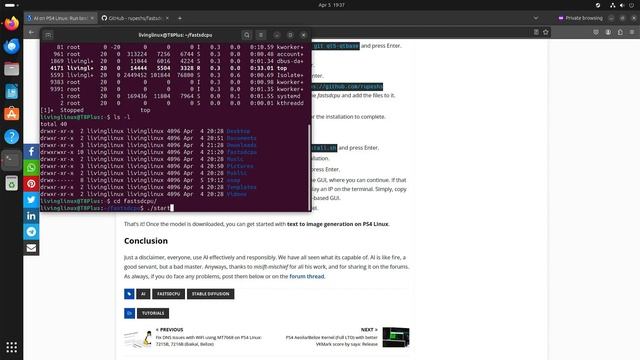Open the Trash icon in dock

point(11,183)
